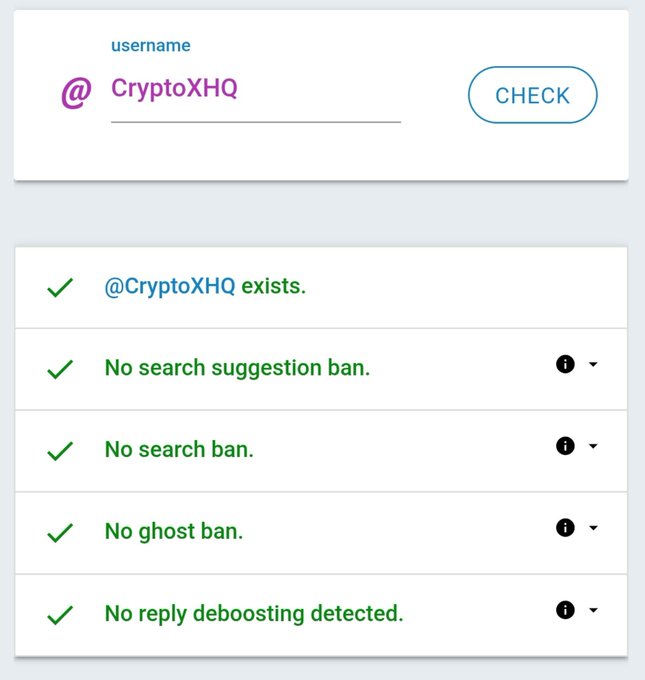Click checkmark beside search suggestion ban result
Screen dimensions: 645x680
click(x=60, y=369)
